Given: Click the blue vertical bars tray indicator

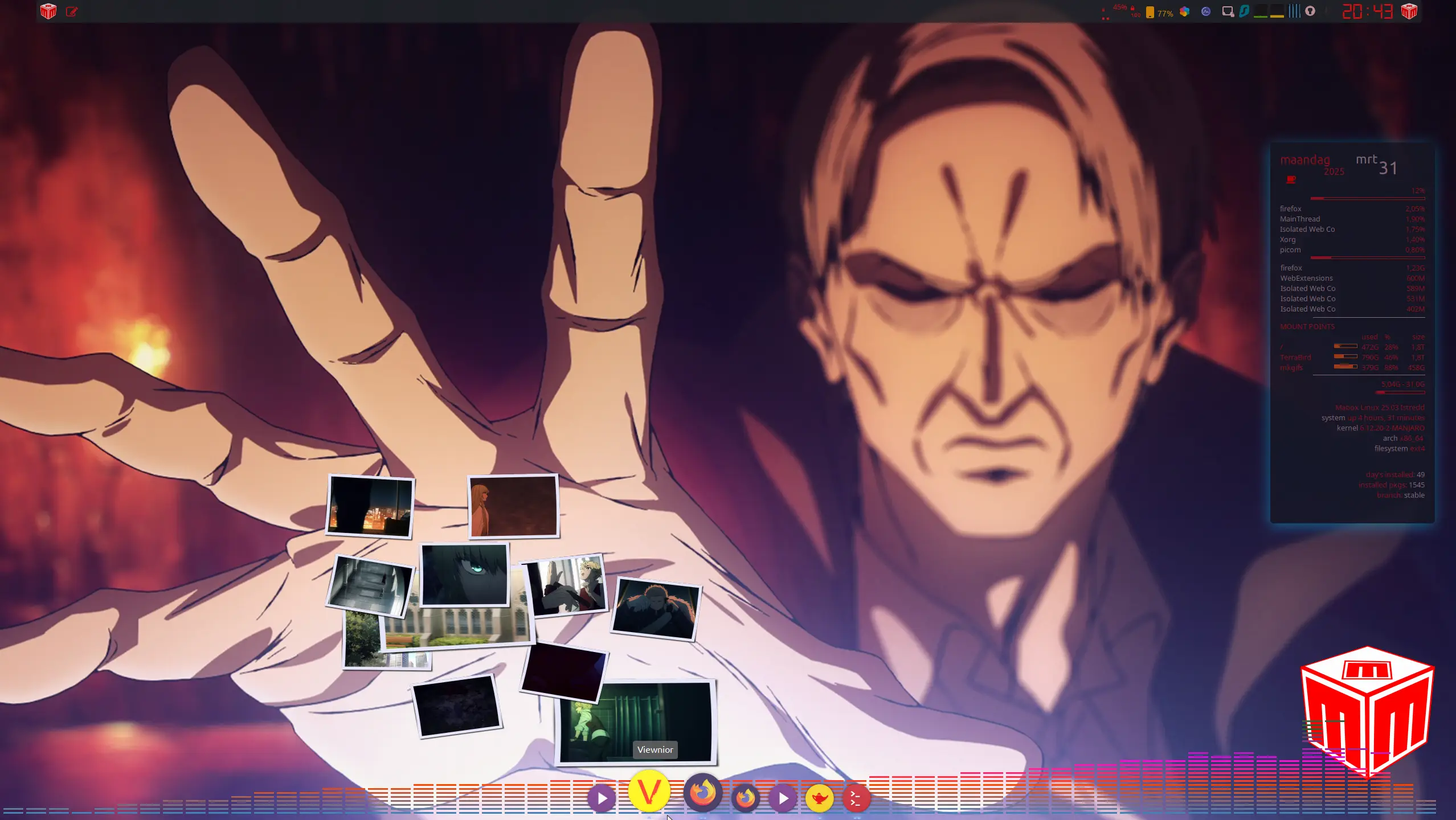Looking at the screenshot, I should pyautogui.click(x=1294, y=11).
